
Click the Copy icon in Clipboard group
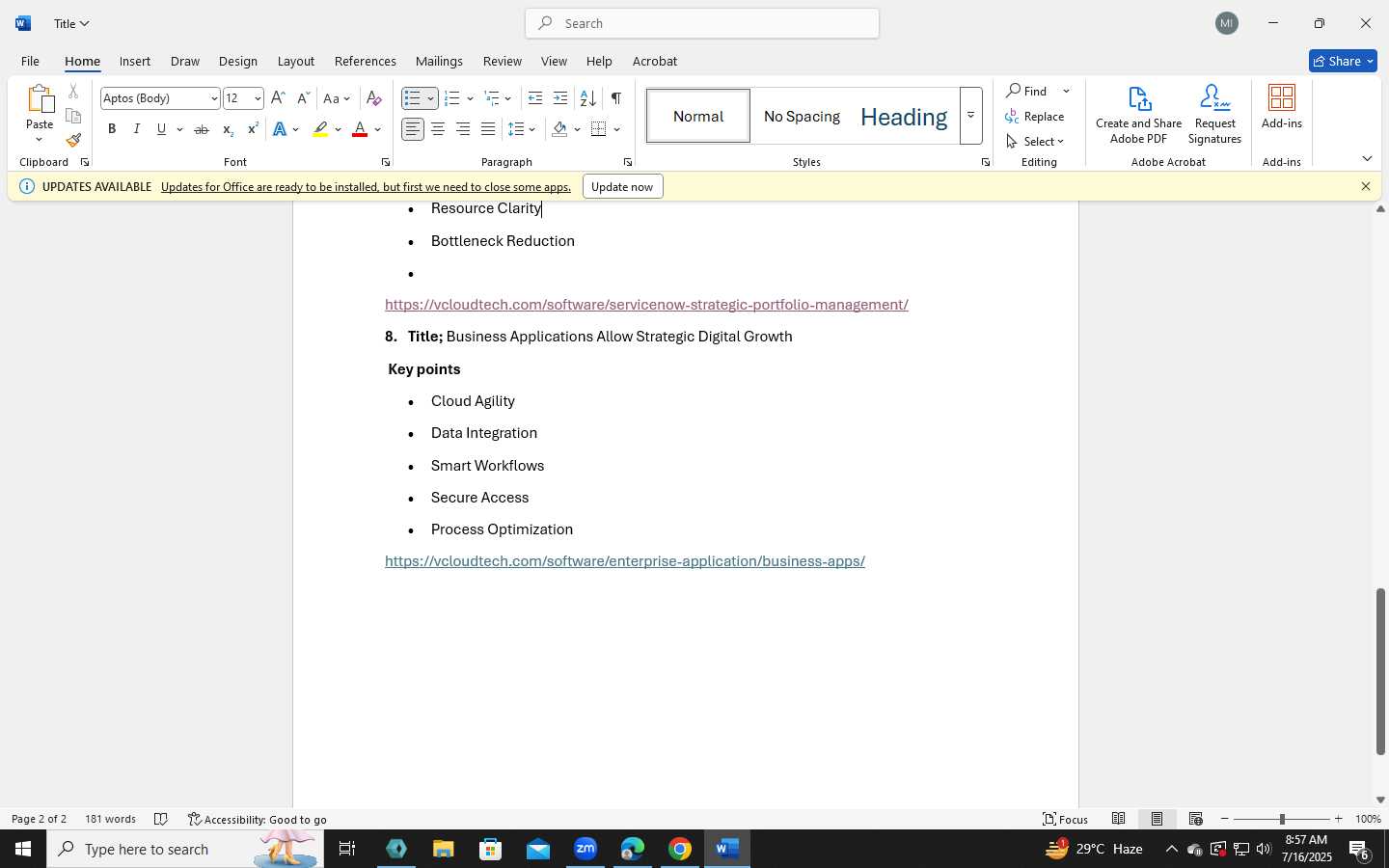pos(73,116)
